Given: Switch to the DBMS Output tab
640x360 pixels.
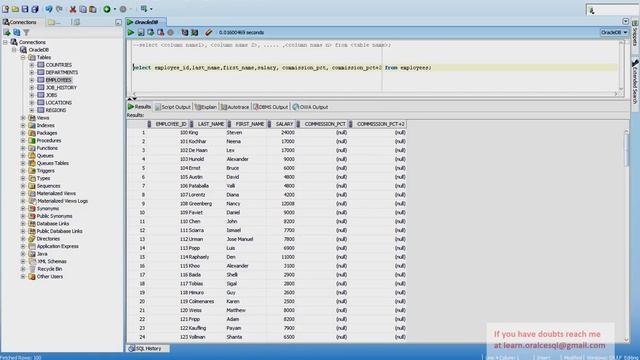Looking at the screenshot, I should [x=271, y=107].
